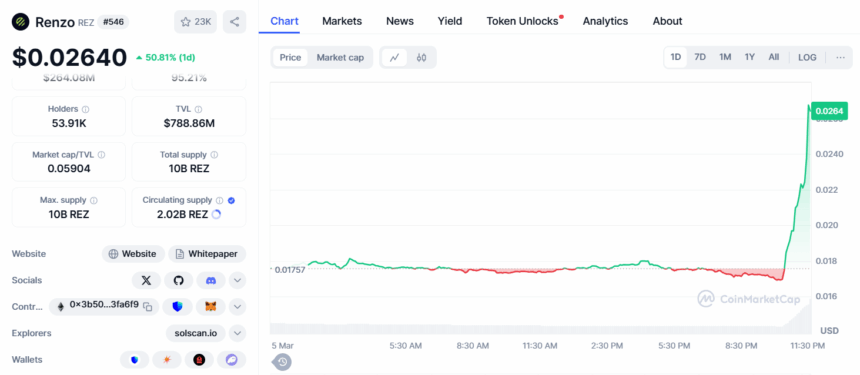Click the 2.02B REZ circulating value
860x375 pixels.
tap(183, 214)
